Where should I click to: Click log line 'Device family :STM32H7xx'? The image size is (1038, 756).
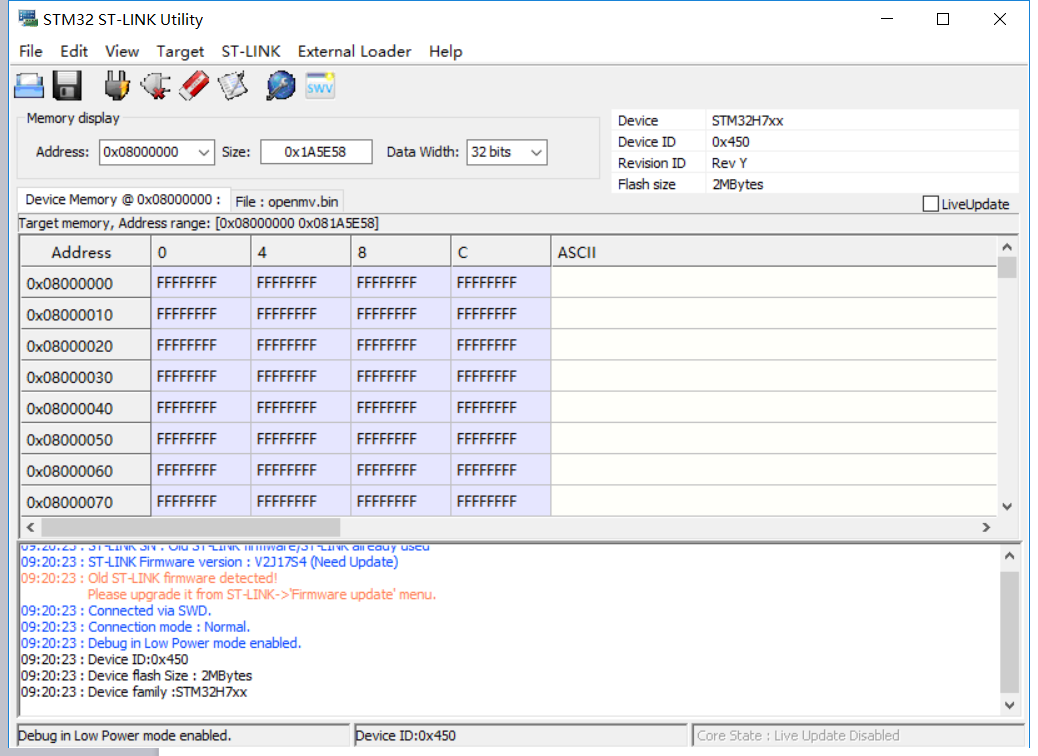pos(134,692)
